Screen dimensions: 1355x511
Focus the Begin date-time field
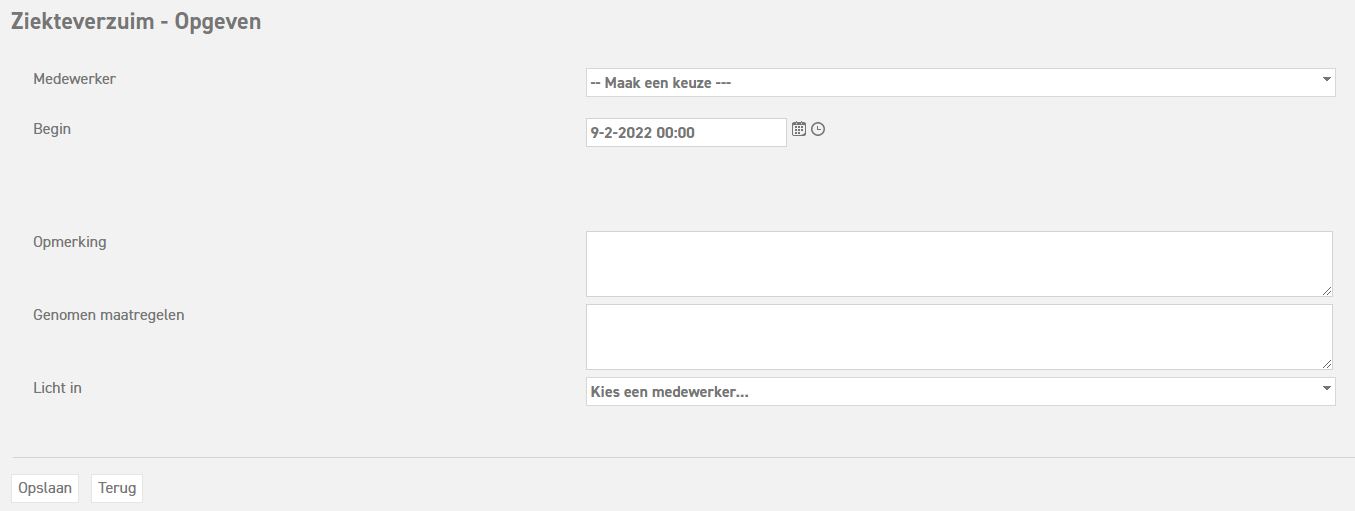click(x=685, y=132)
